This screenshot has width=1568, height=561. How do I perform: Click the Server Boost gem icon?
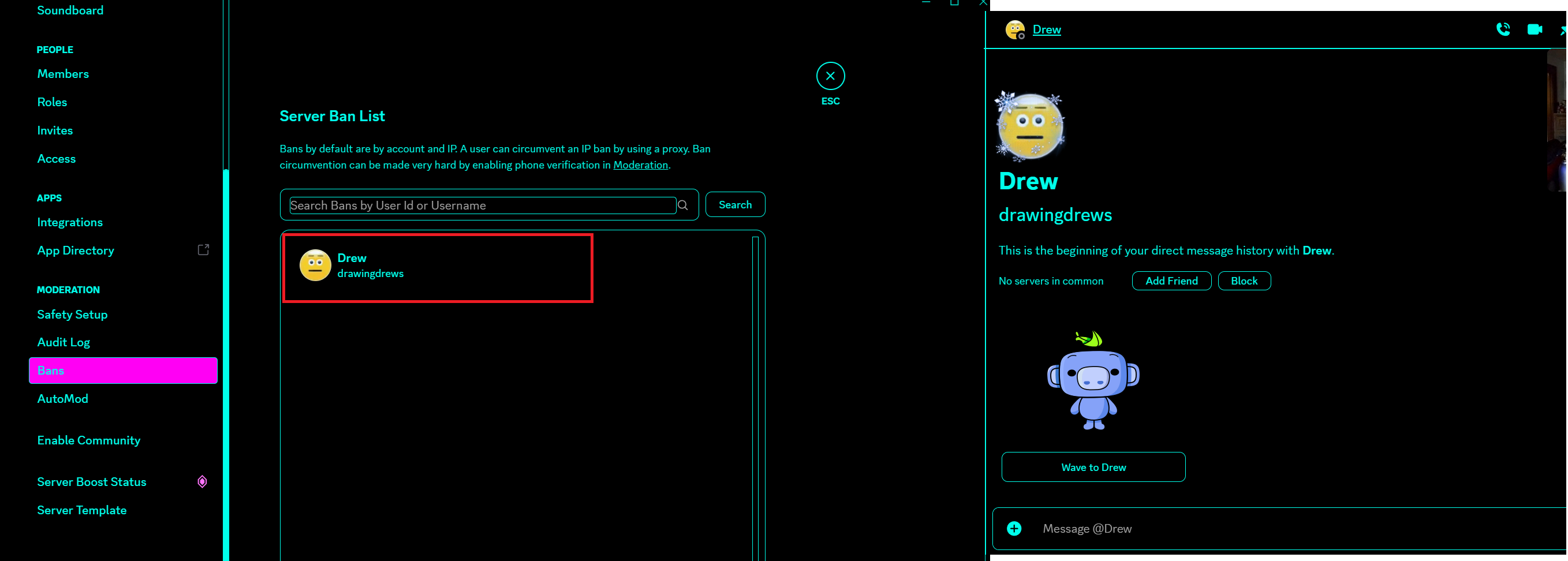(202, 482)
